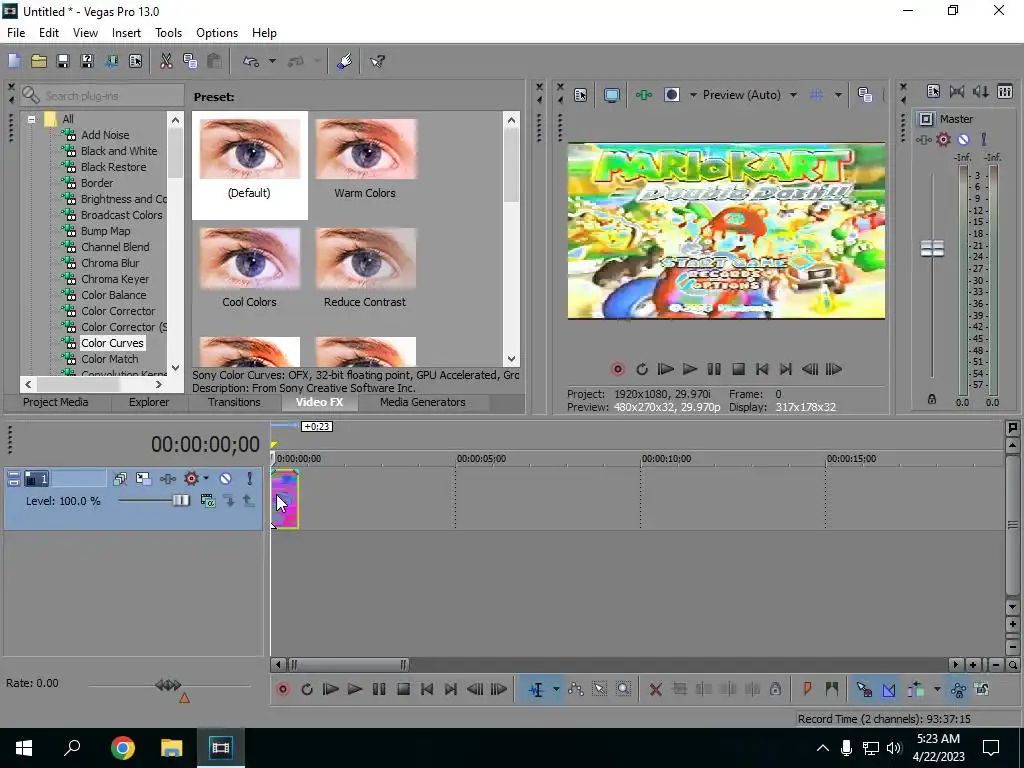Open the File menu
The width and height of the screenshot is (1024, 768).
[x=16, y=33]
